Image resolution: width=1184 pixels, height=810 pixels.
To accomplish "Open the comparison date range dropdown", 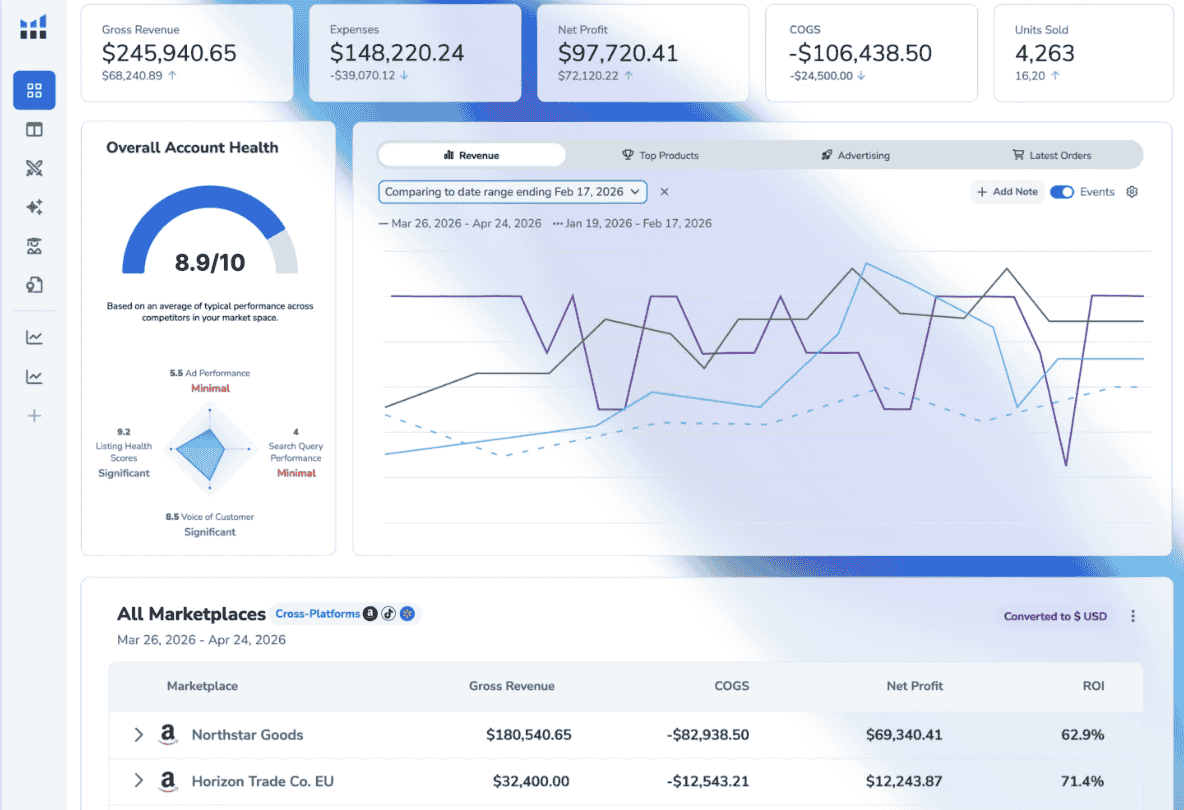I will click(x=513, y=192).
